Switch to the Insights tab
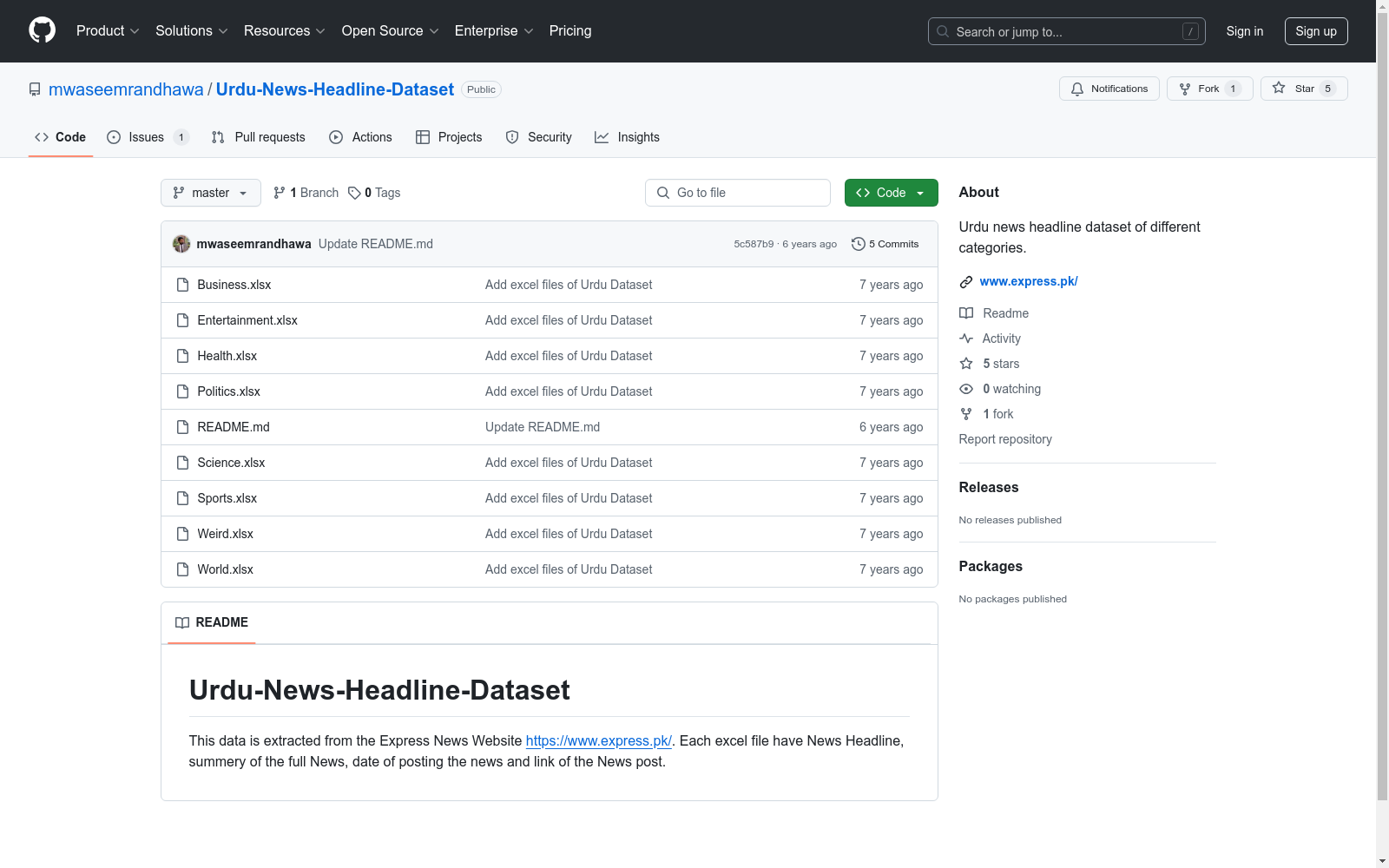Viewport: 1389px width, 868px height. (x=627, y=137)
